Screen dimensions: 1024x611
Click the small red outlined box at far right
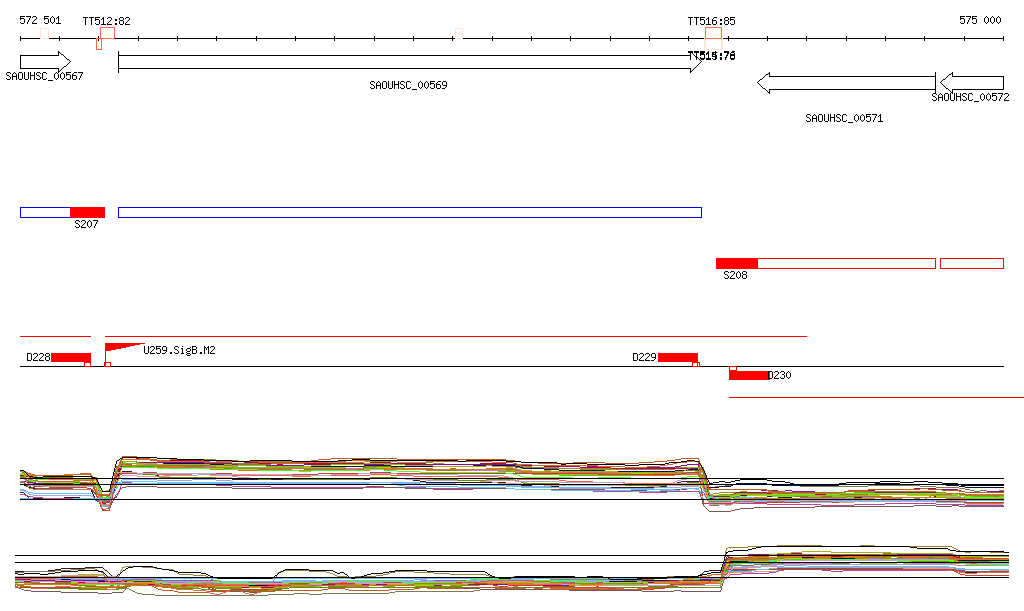pos(972,263)
